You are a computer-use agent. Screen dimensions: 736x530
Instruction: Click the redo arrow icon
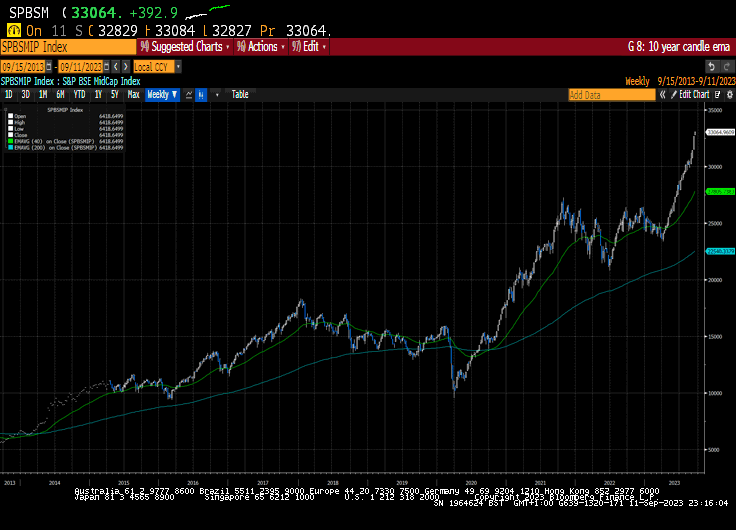(x=727, y=67)
